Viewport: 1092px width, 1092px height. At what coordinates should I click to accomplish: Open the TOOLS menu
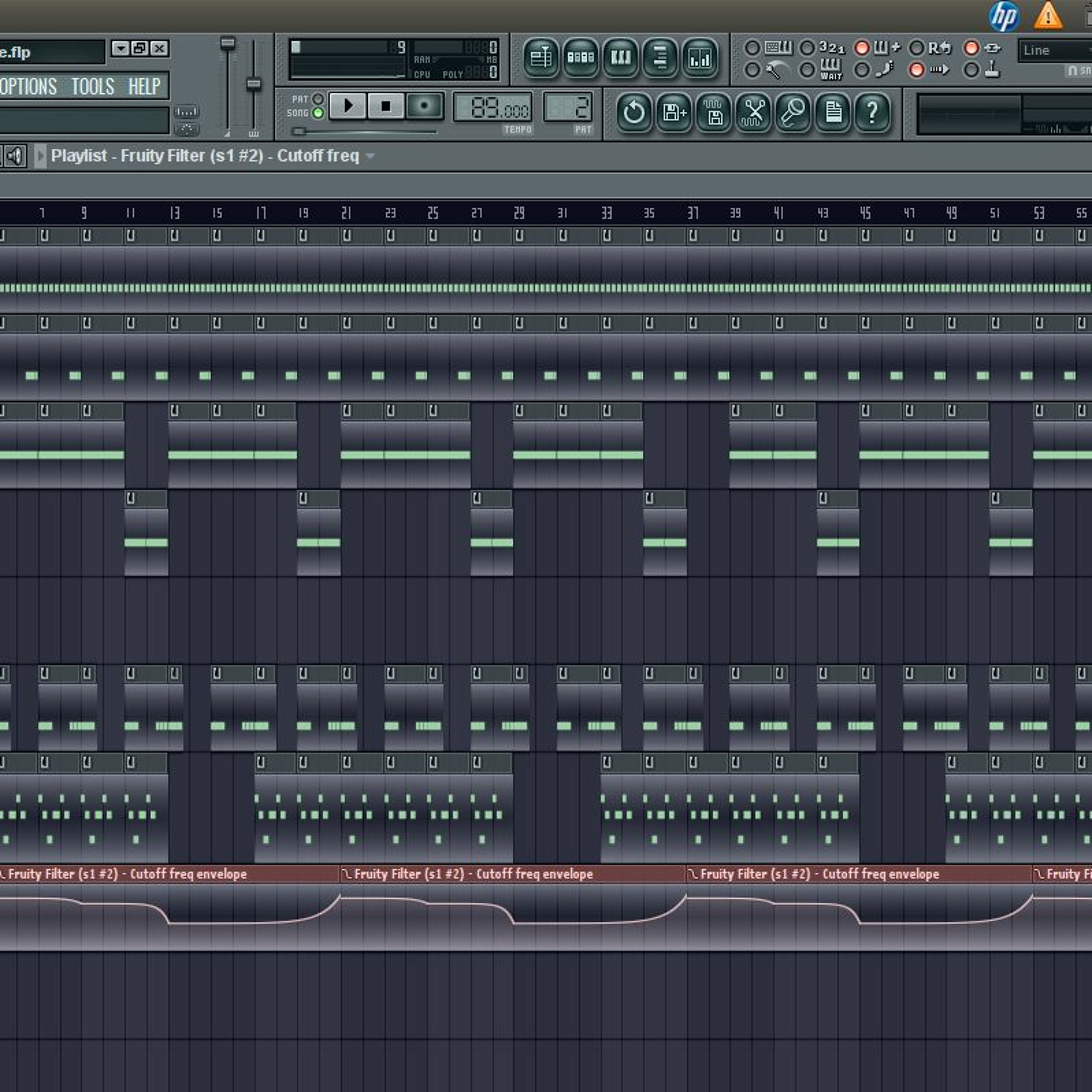pos(93,87)
